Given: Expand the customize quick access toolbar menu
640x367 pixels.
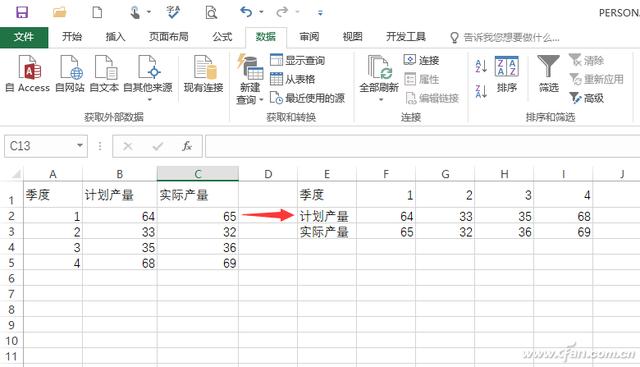Looking at the screenshot, I should (320, 13).
